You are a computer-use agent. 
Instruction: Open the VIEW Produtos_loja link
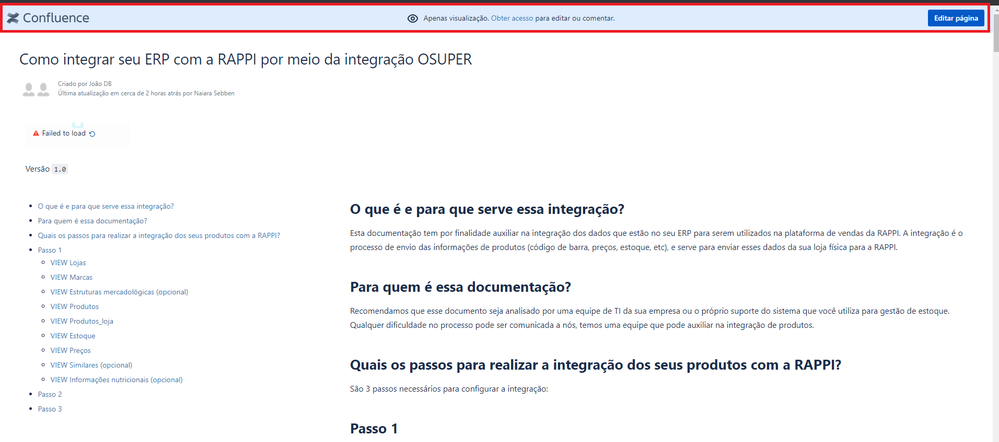click(82, 321)
